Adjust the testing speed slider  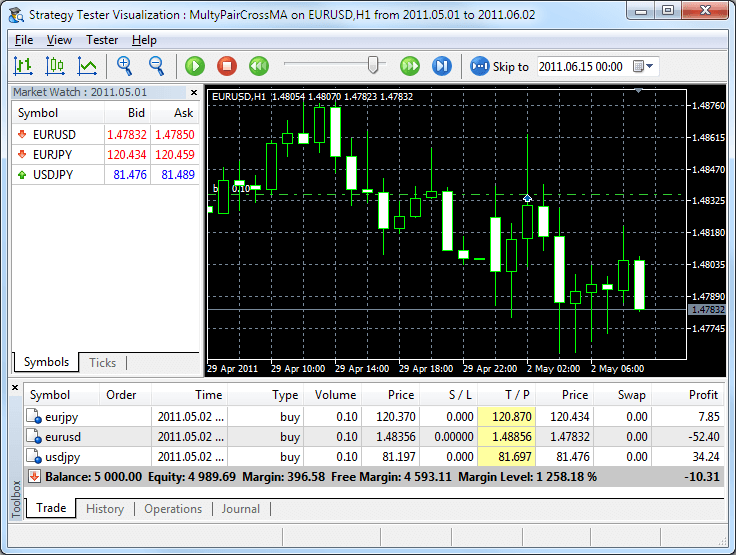[373, 65]
